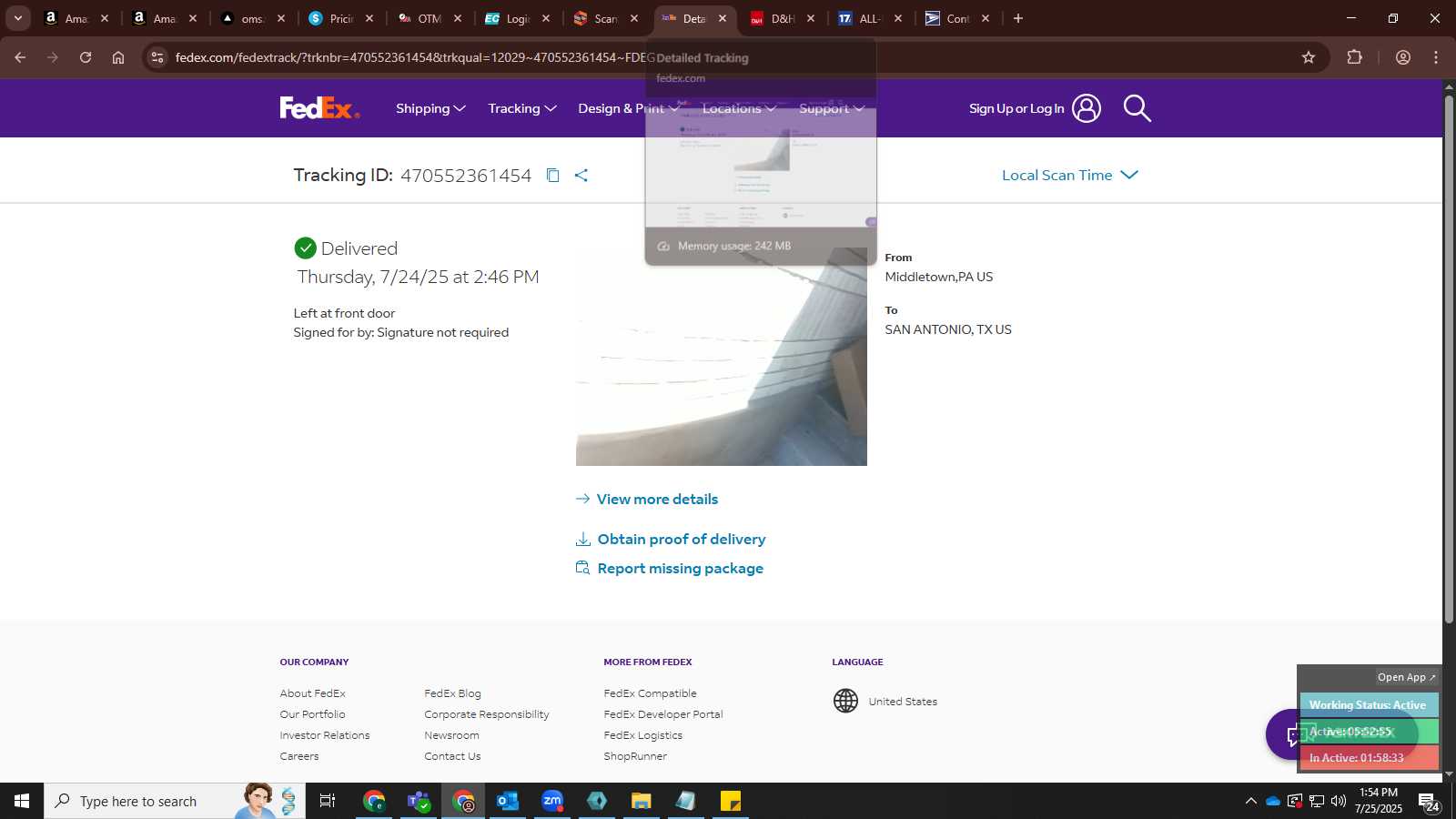Image resolution: width=1456 pixels, height=819 pixels.
Task: Click Obtain proof of delivery
Action: pos(672,539)
